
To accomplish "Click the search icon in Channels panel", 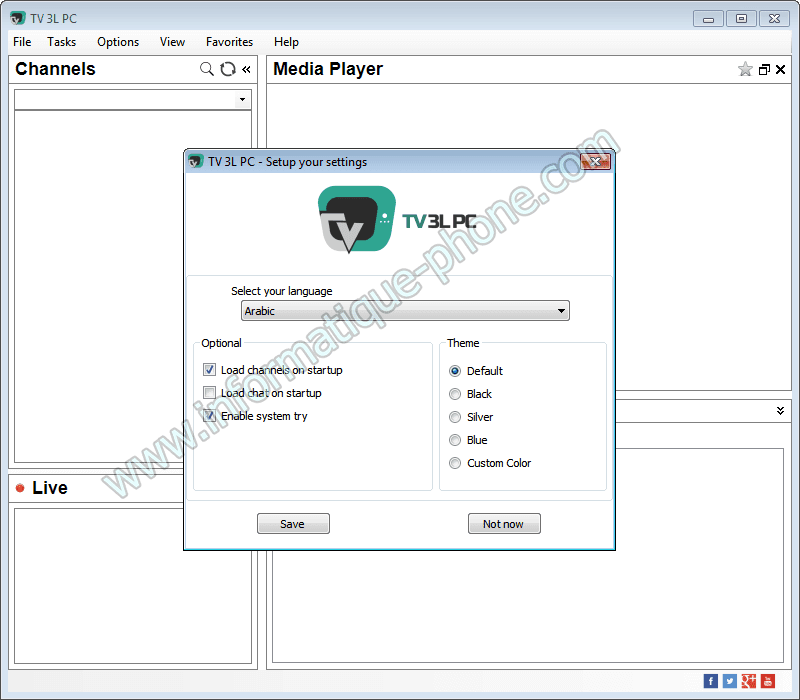I will (207, 69).
